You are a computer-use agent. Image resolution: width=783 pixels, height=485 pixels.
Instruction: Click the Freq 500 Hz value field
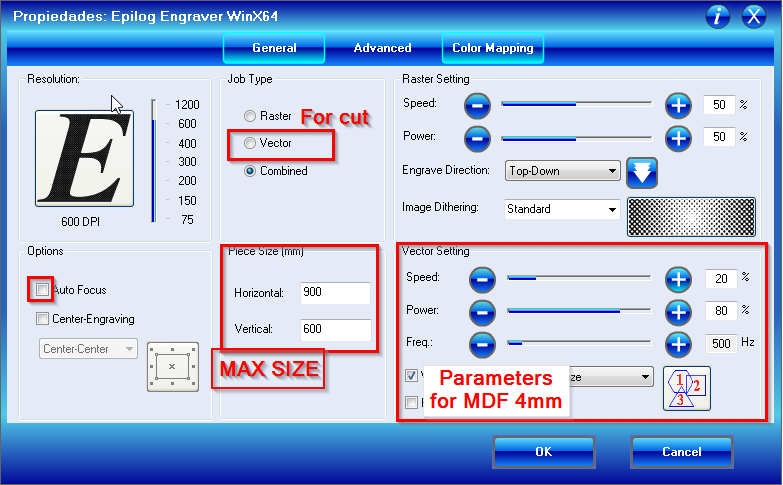(x=721, y=344)
